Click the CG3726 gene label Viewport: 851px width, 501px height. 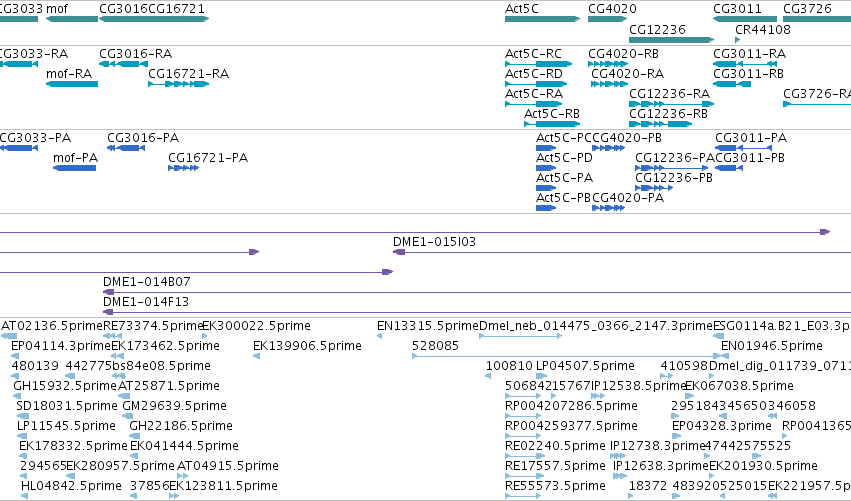click(807, 9)
